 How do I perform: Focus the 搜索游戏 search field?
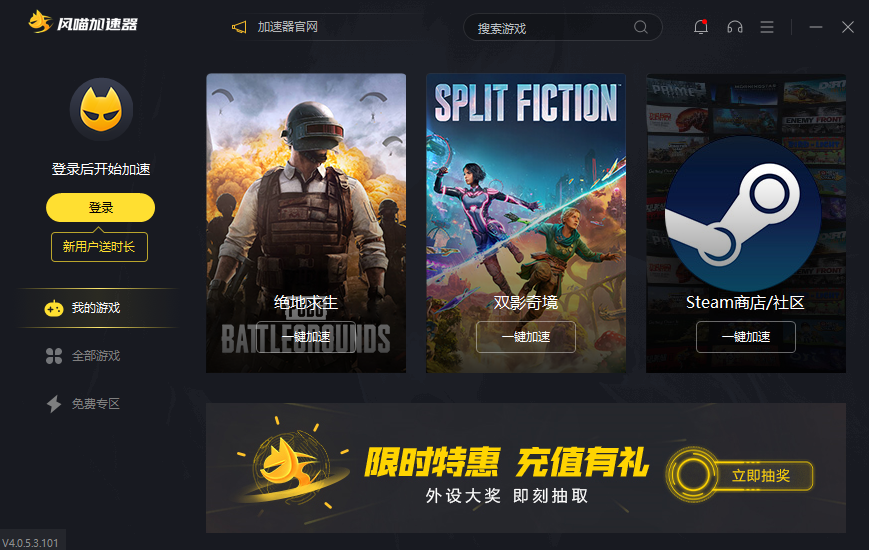(x=554, y=27)
